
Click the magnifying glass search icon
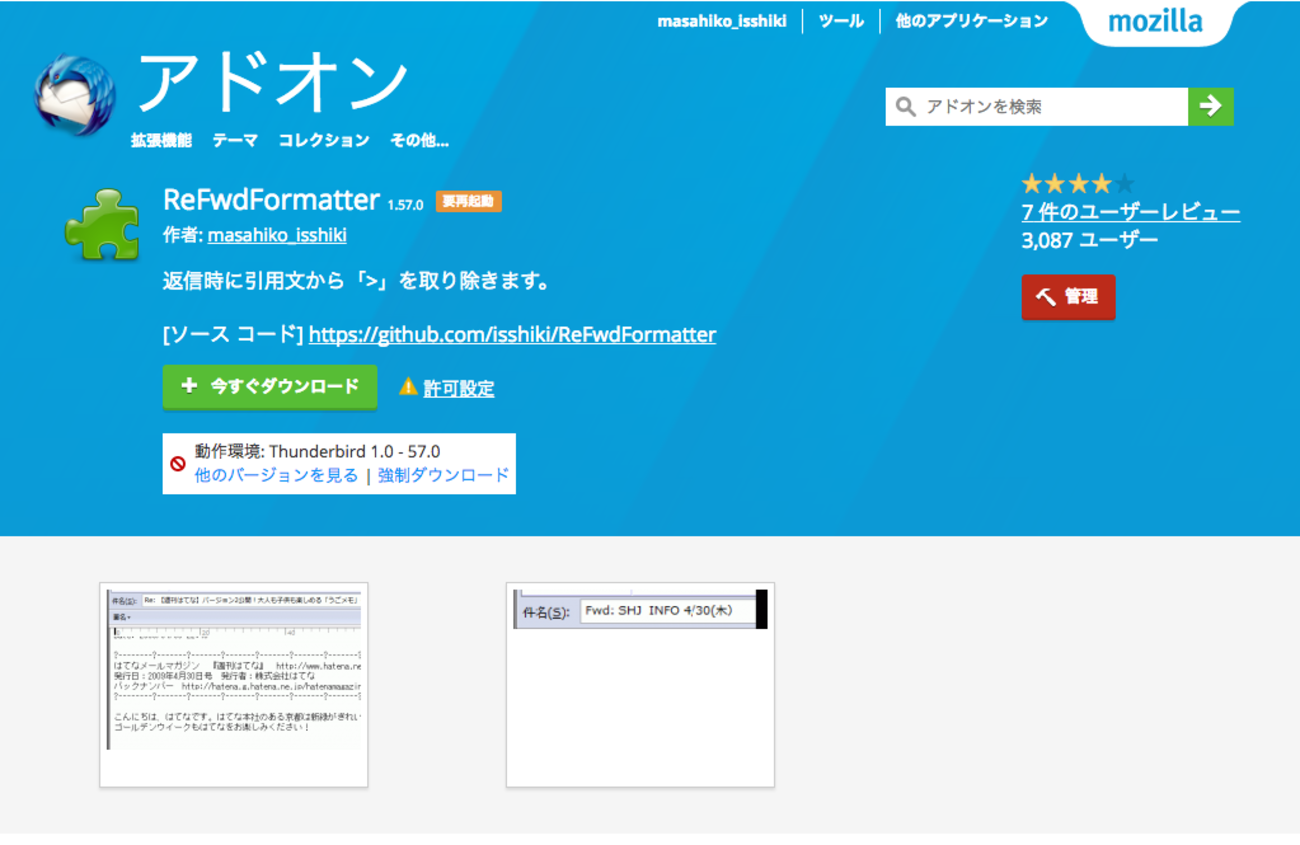[x=905, y=106]
